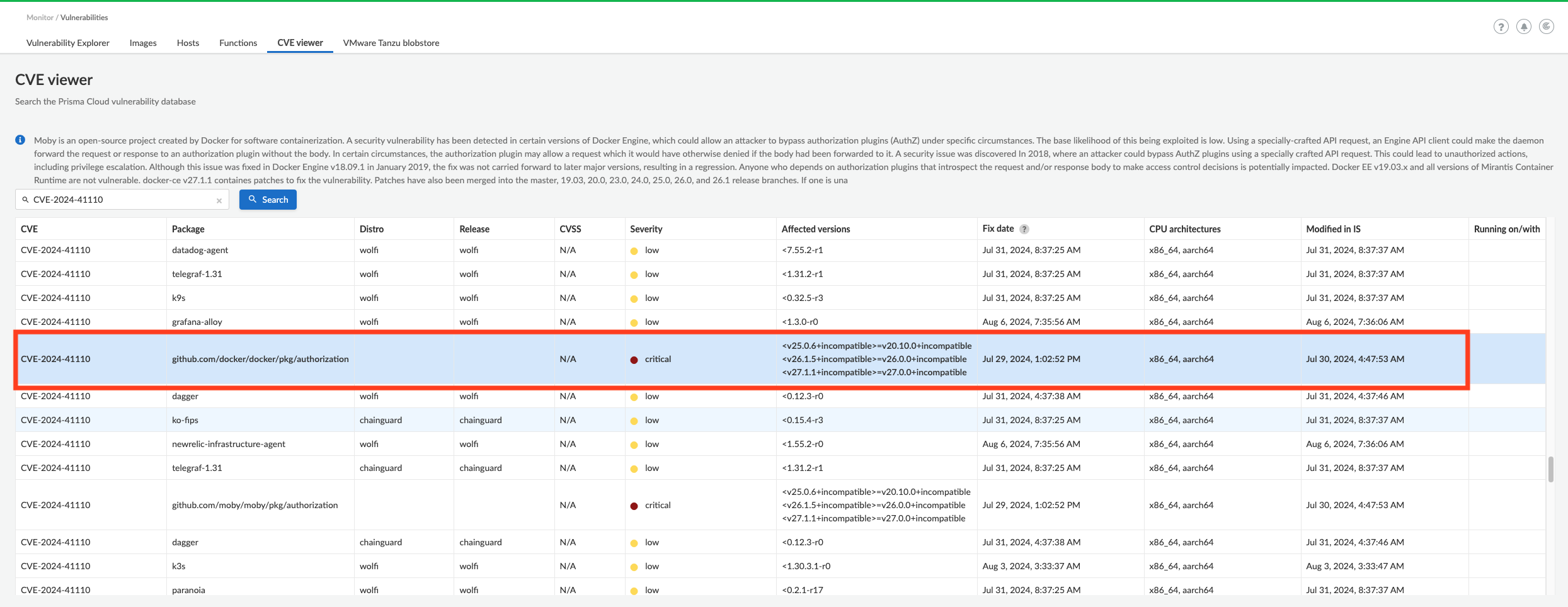Click the yellow low severity dot for datadog-agent
The width and height of the screenshot is (1568, 607).
[x=634, y=250]
